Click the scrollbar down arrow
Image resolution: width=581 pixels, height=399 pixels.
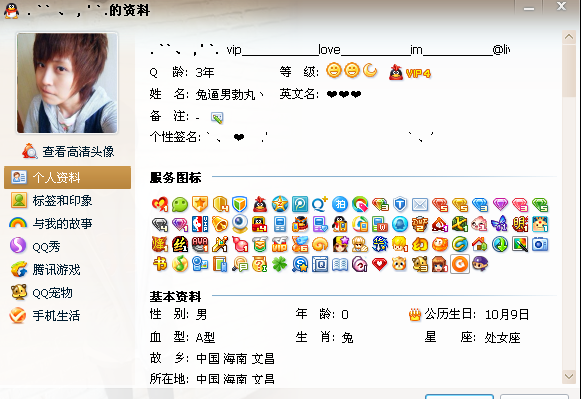(569, 376)
